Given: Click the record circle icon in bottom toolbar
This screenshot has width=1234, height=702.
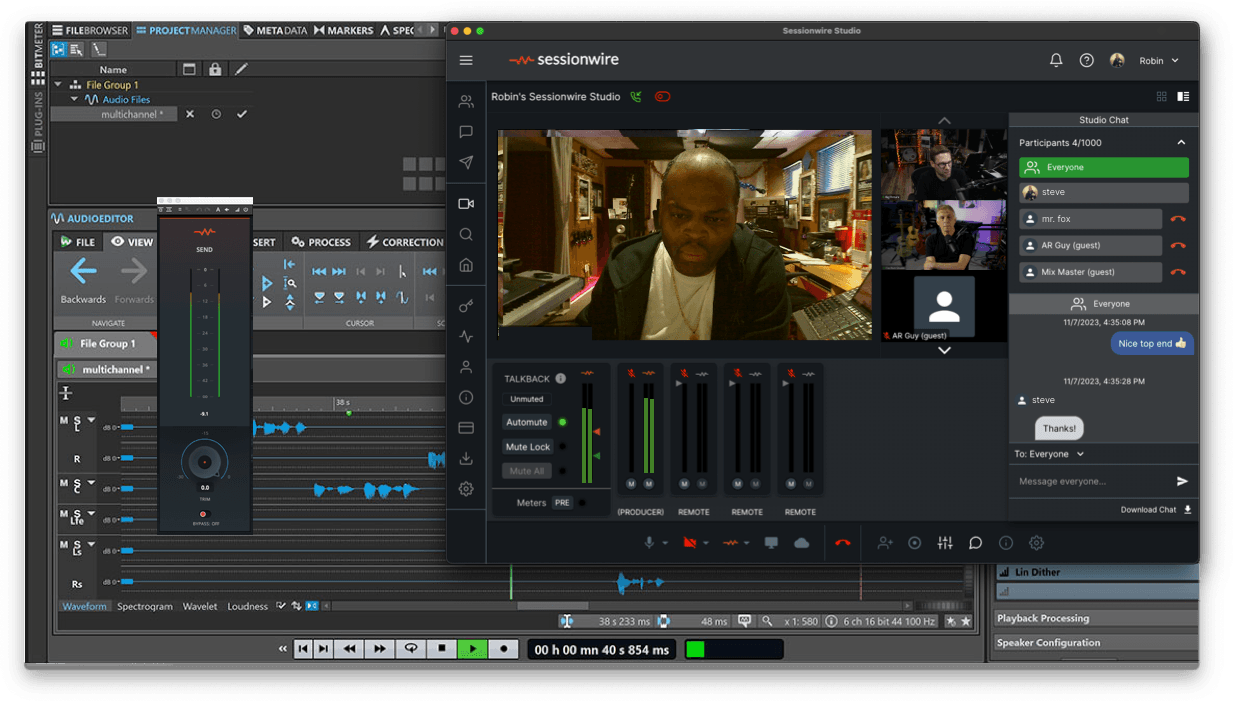Looking at the screenshot, I should 915,543.
